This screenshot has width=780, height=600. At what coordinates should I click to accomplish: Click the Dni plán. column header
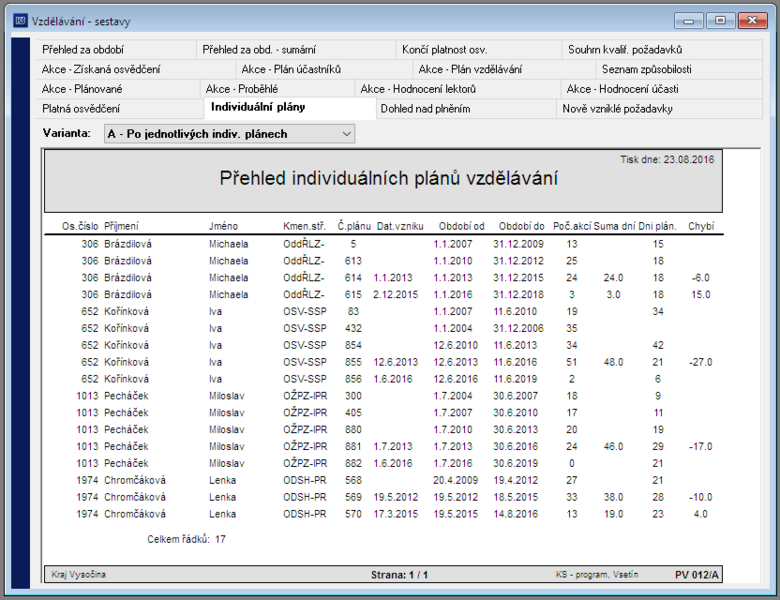(658, 226)
